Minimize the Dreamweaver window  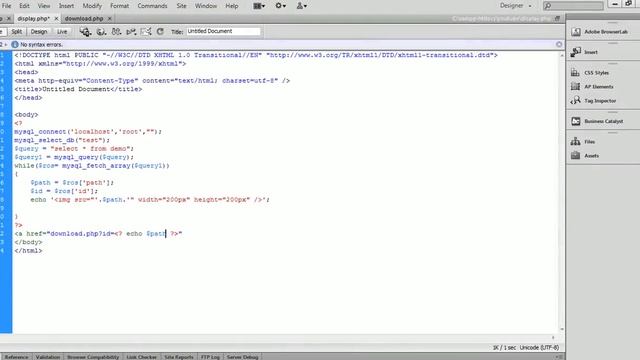[615, 4]
